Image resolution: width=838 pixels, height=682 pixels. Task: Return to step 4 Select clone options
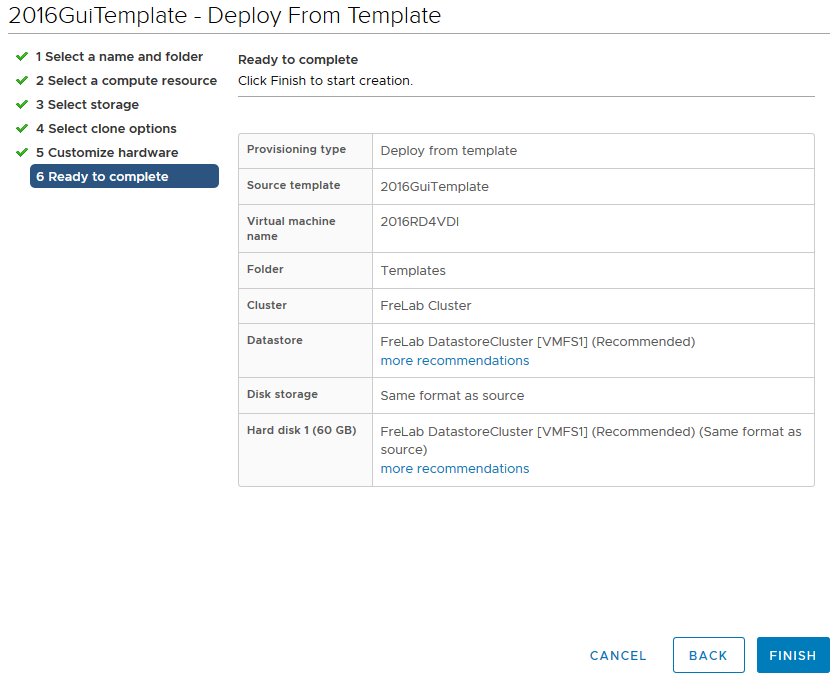106,129
